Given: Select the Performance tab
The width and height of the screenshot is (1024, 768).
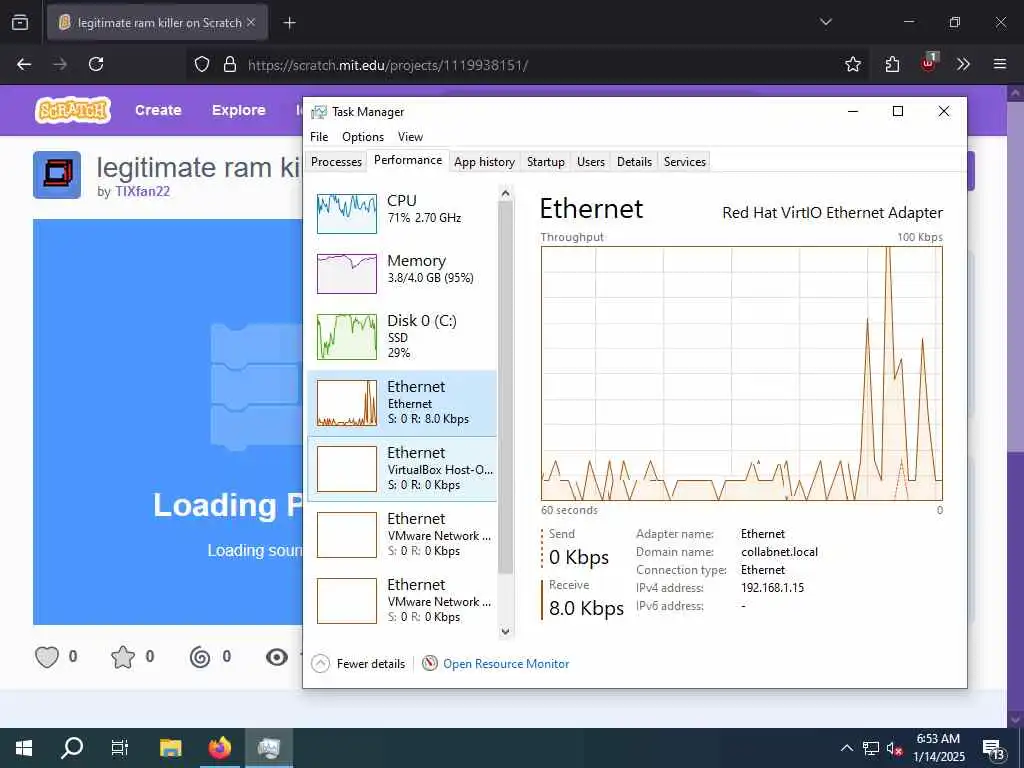Looking at the screenshot, I should click(x=408, y=160).
